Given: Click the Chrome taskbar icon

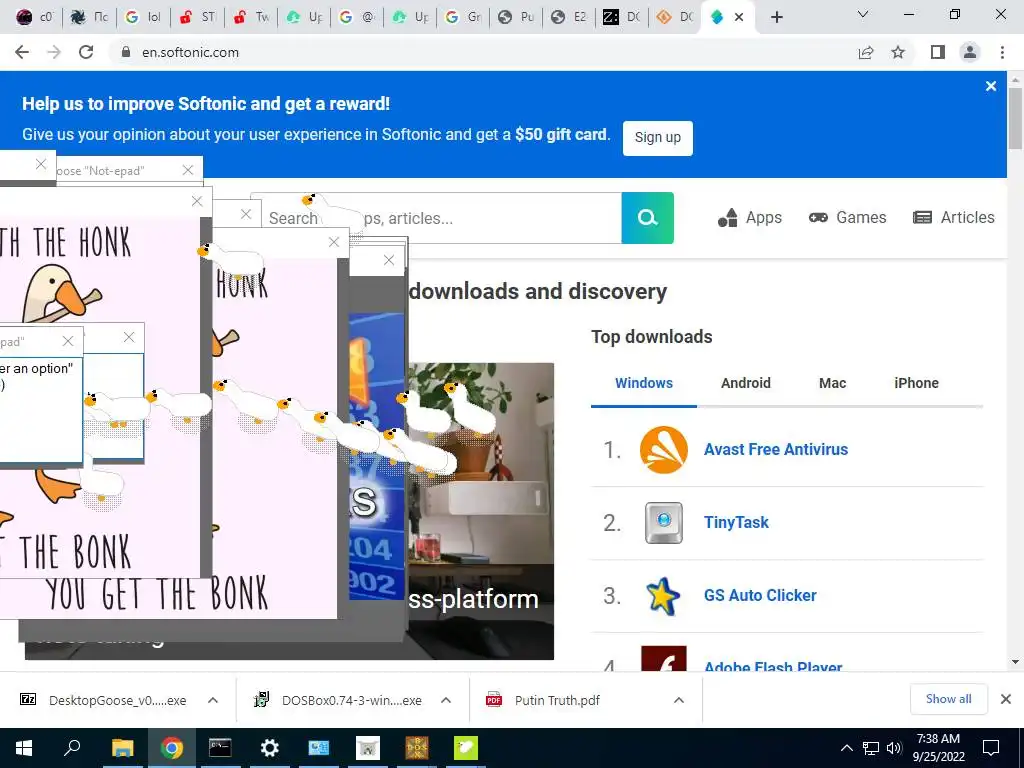Looking at the screenshot, I should click(x=171, y=748).
